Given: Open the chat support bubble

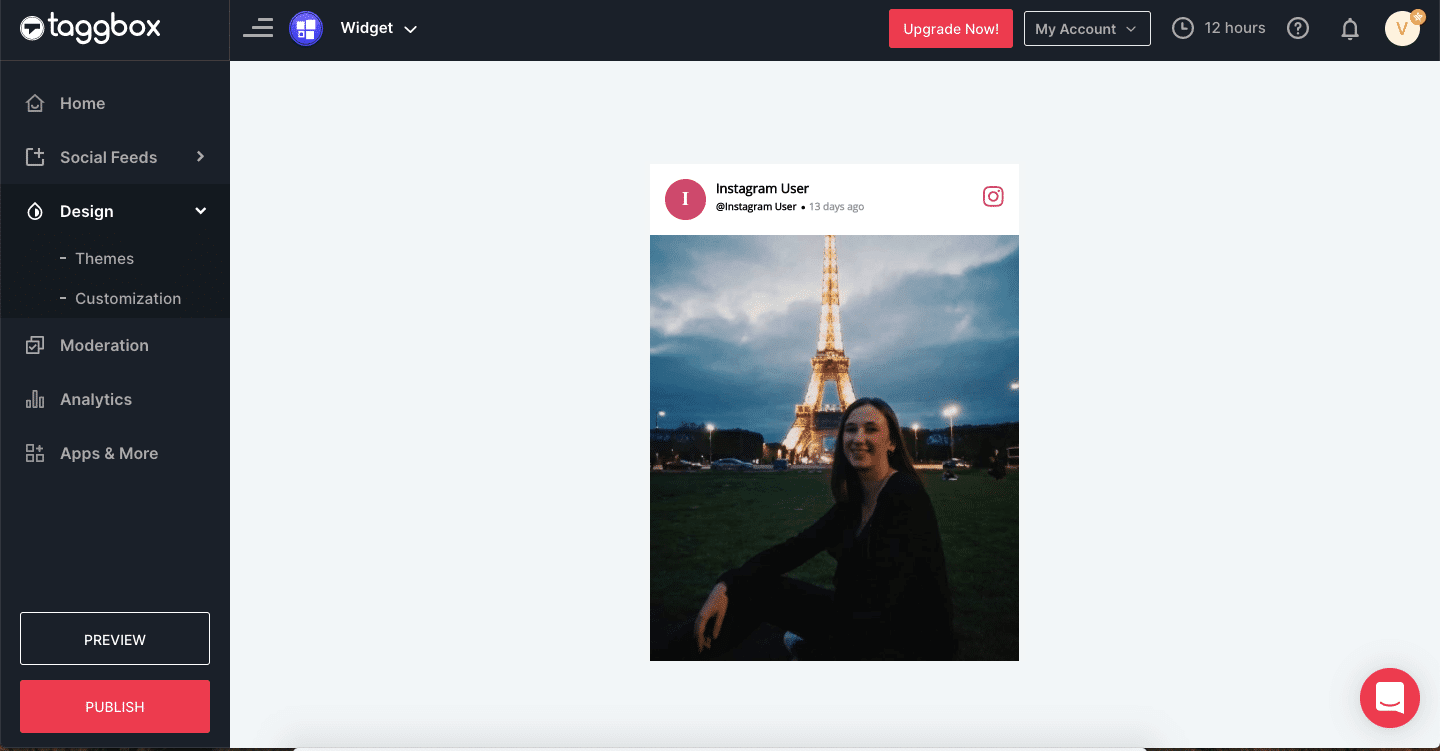Looking at the screenshot, I should [1389, 697].
